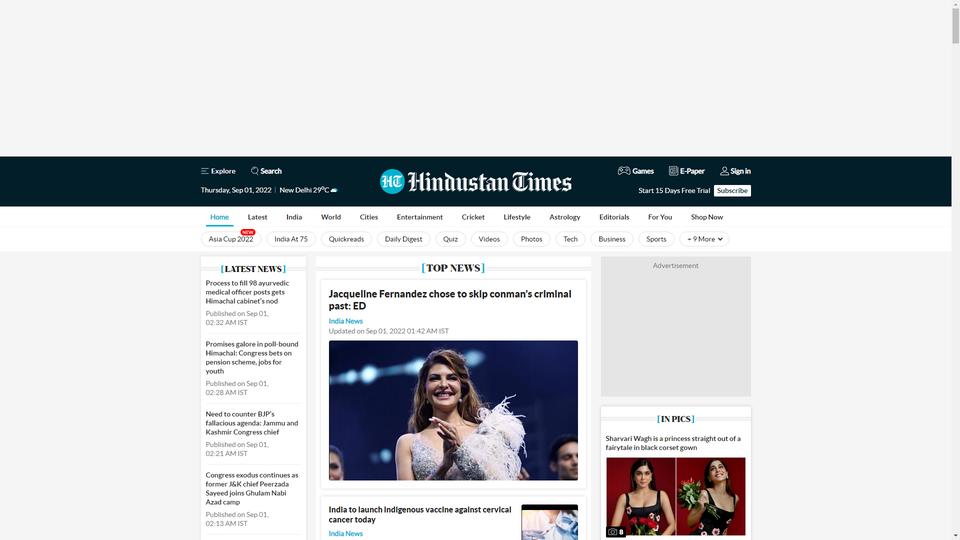Open the Astrology section

click(564, 217)
